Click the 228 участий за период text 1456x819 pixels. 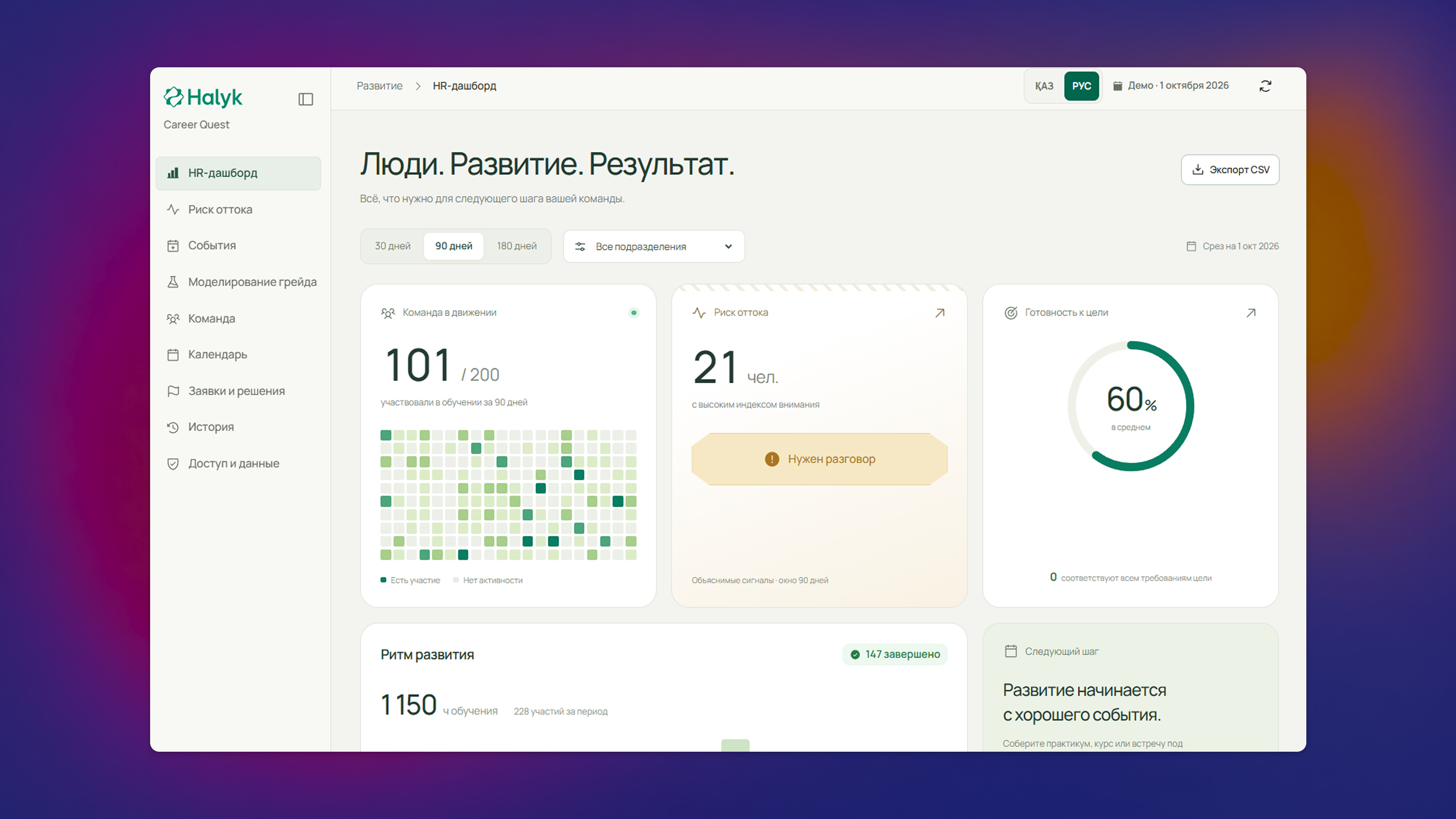pyautogui.click(x=560, y=711)
